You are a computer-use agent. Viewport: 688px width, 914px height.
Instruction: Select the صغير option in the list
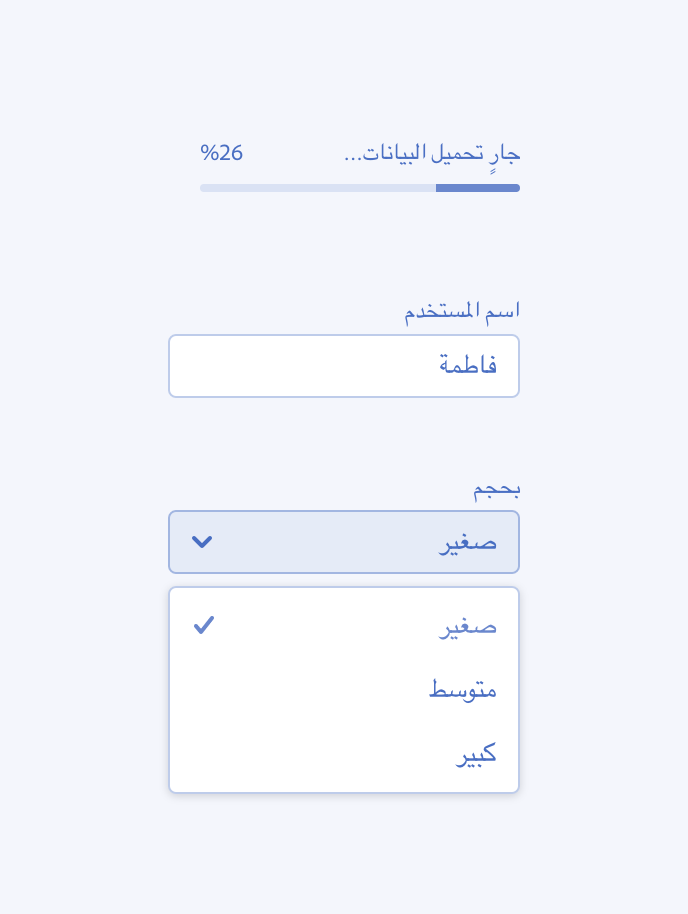pos(468,626)
